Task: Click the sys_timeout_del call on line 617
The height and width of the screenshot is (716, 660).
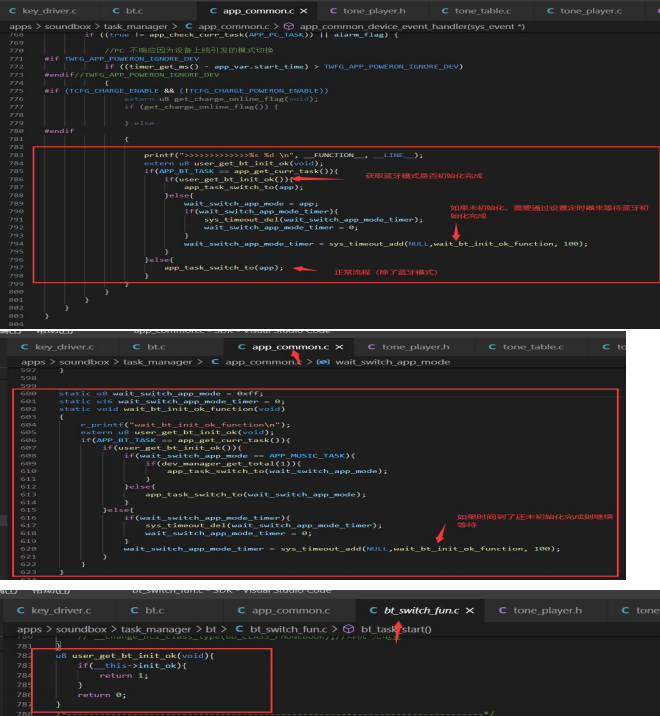Action: click(264, 526)
